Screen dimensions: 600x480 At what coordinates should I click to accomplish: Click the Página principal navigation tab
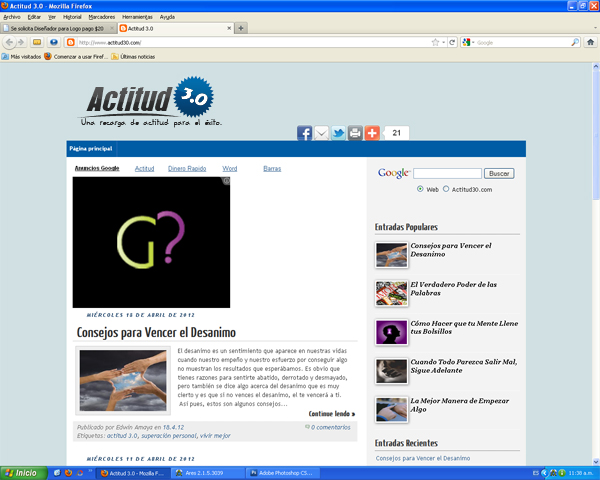[91, 149]
